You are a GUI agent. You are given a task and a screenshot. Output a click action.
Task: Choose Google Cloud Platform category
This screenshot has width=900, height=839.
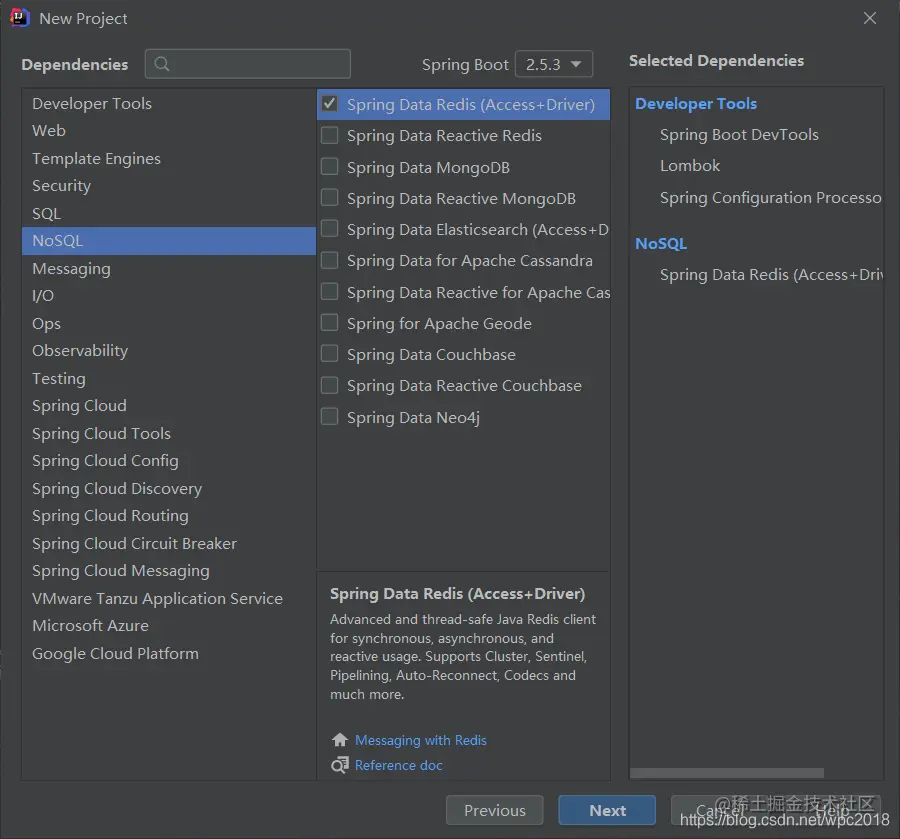169,654
